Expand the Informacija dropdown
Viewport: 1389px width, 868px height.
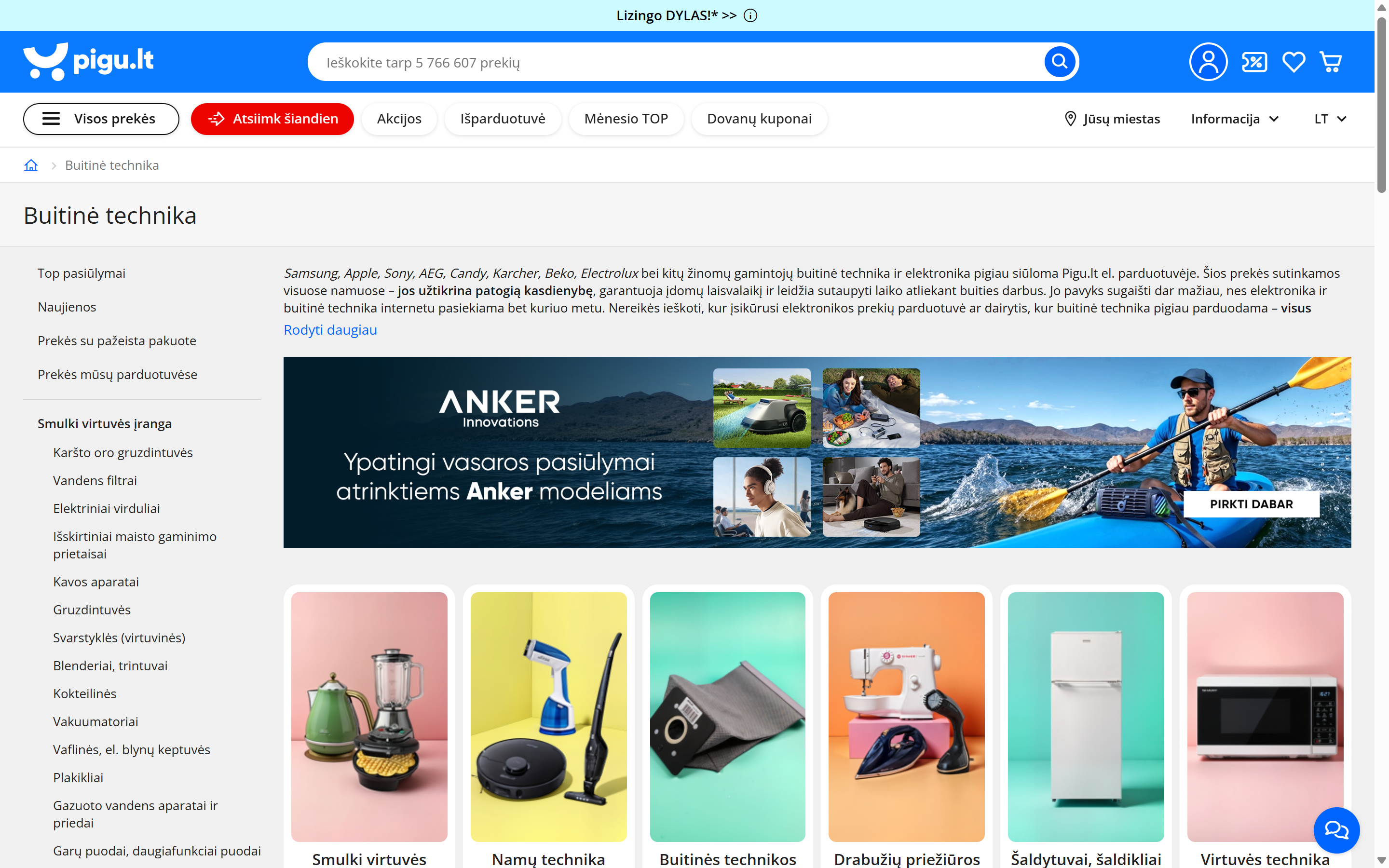(x=1235, y=119)
